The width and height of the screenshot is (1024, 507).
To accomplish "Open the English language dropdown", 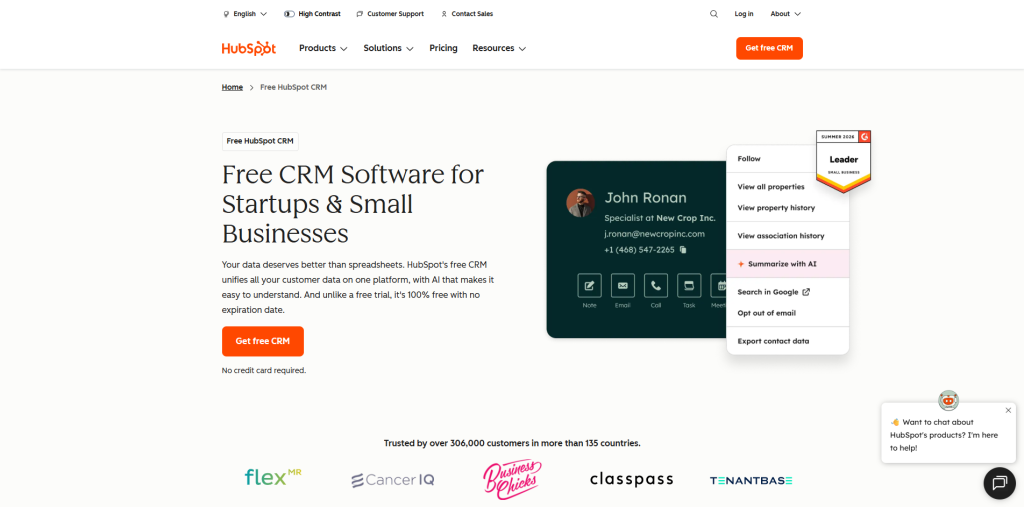I will (x=245, y=14).
